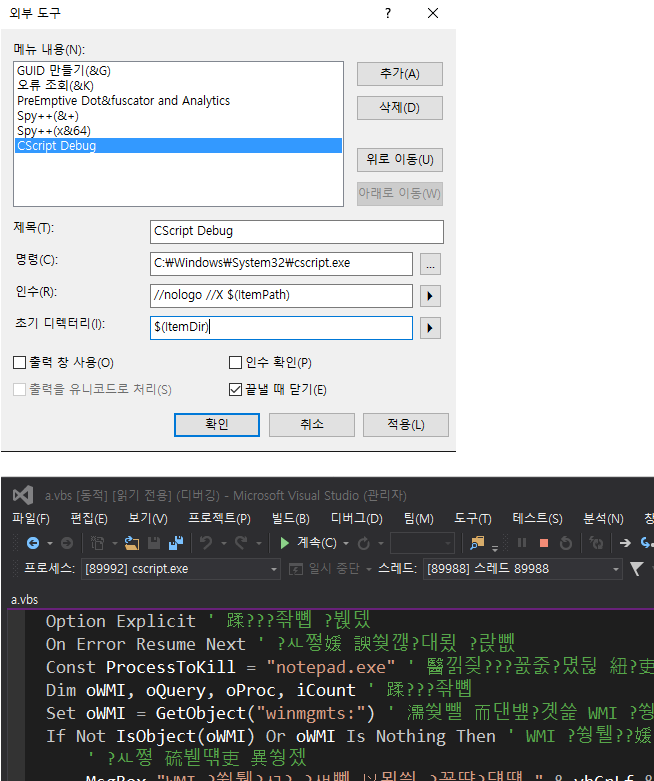
Task: Open the Undo history dropdown arrow
Action: (224, 543)
